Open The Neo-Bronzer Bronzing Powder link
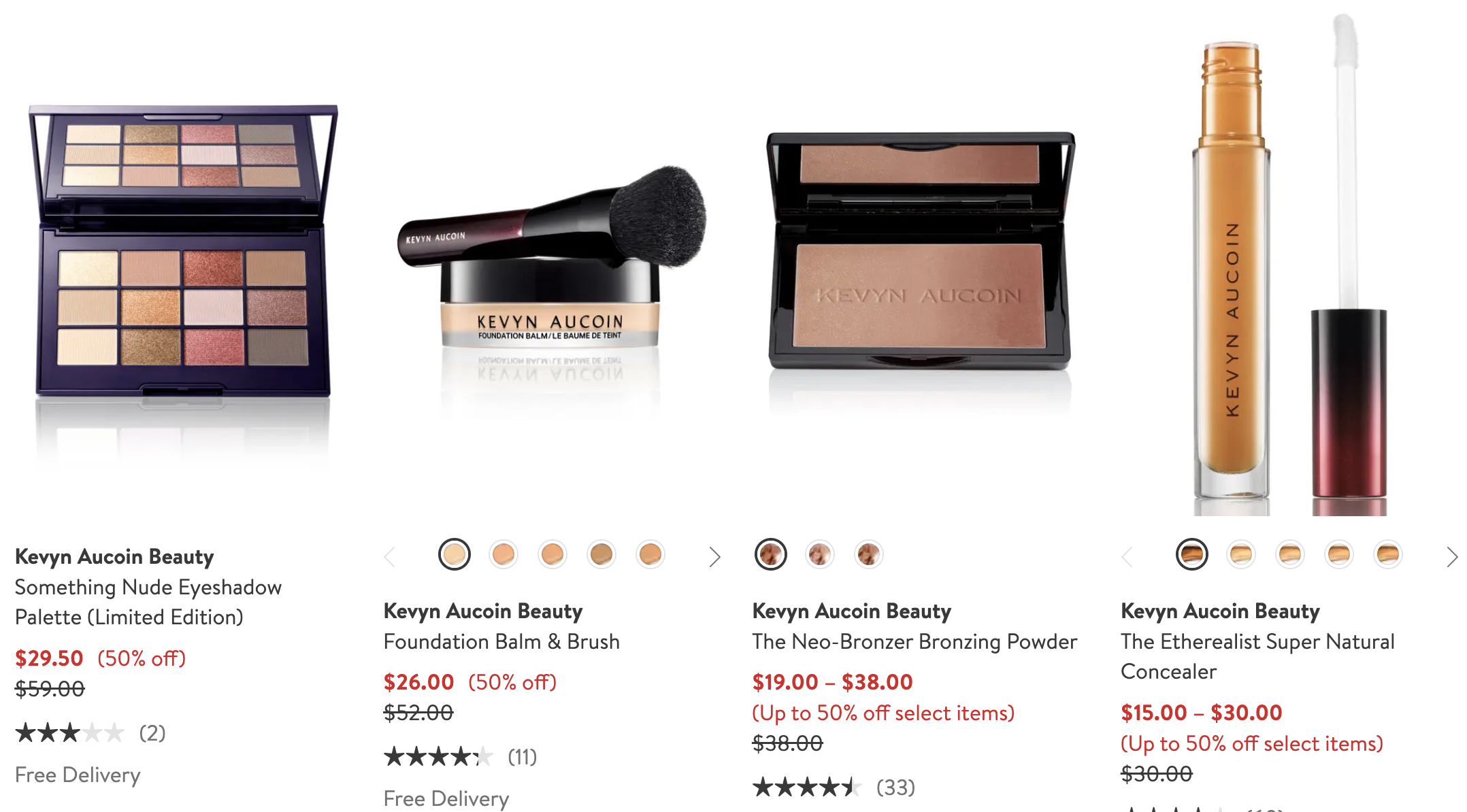Image resolution: width=1467 pixels, height=812 pixels. click(914, 641)
